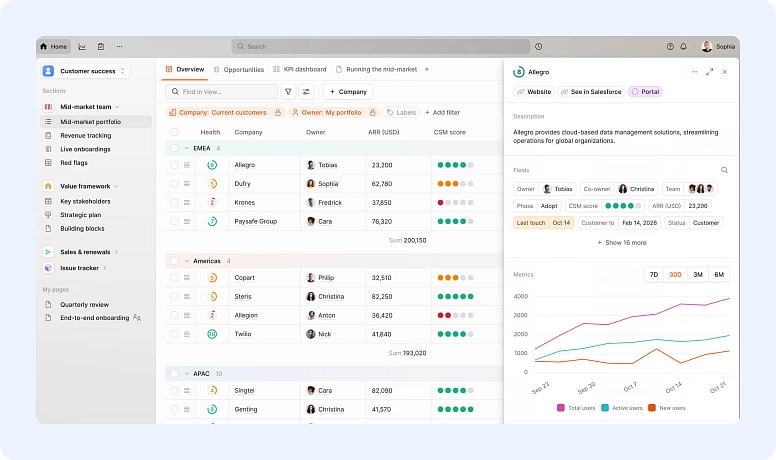
Task: Select all rows with header checkbox
Action: pos(174,132)
